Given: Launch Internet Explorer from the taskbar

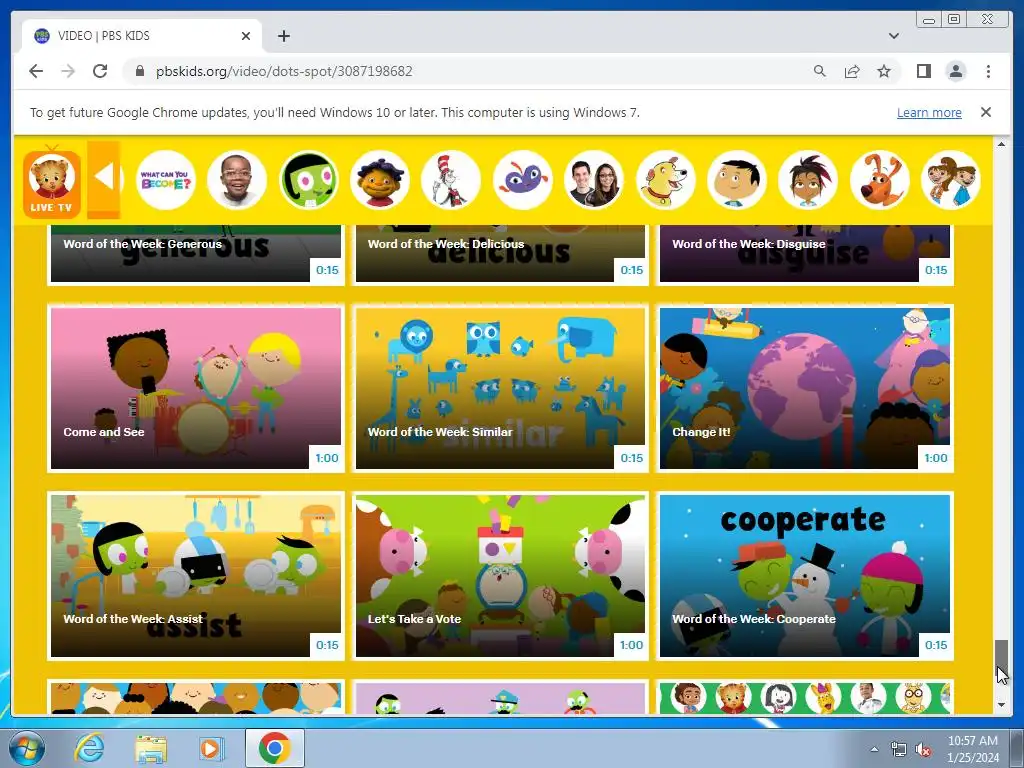Looking at the screenshot, I should pyautogui.click(x=89, y=748).
